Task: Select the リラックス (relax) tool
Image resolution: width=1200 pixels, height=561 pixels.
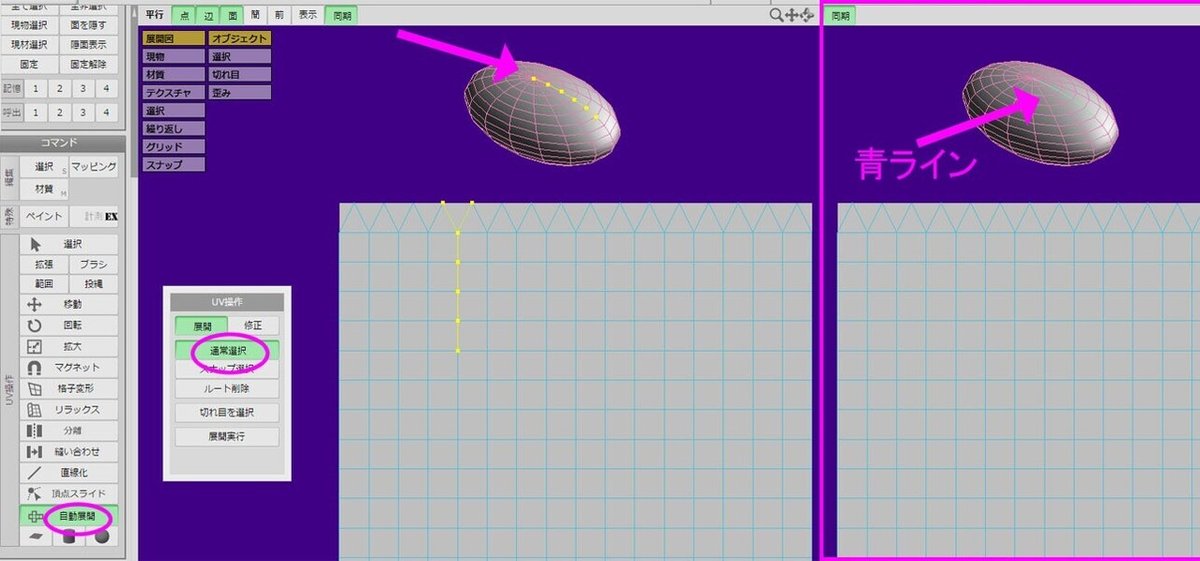Action: point(69,409)
